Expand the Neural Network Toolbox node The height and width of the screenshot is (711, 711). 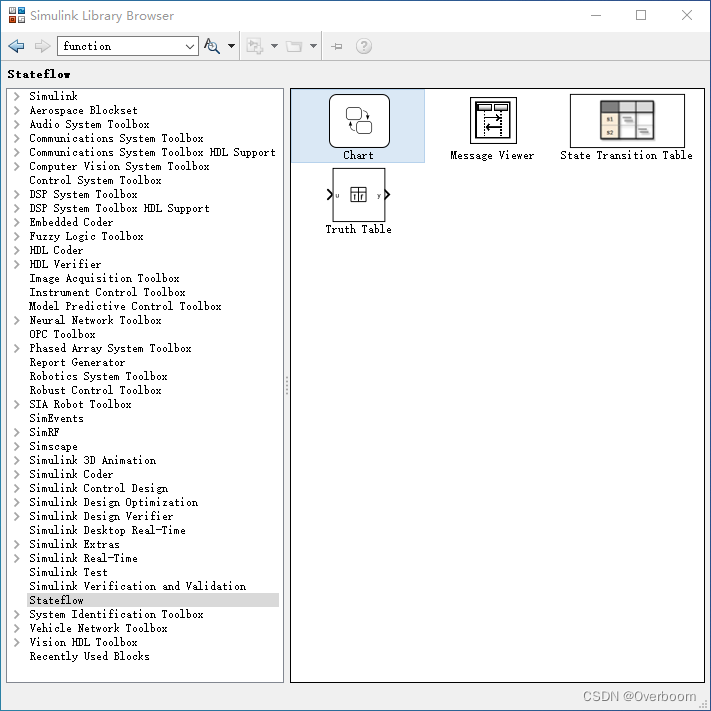(x=17, y=321)
